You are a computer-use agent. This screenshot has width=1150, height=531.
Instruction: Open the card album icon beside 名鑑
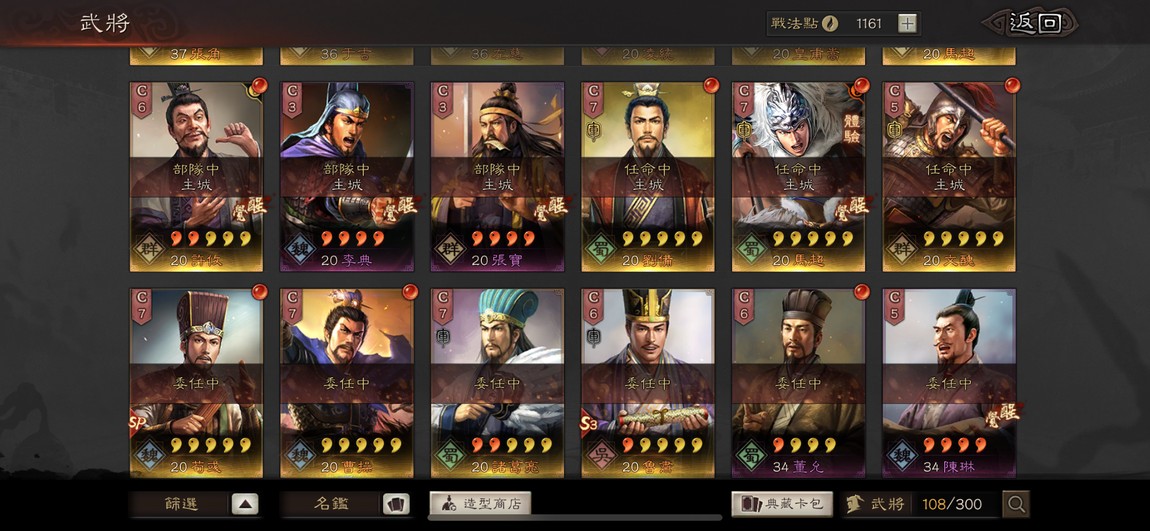(395, 505)
